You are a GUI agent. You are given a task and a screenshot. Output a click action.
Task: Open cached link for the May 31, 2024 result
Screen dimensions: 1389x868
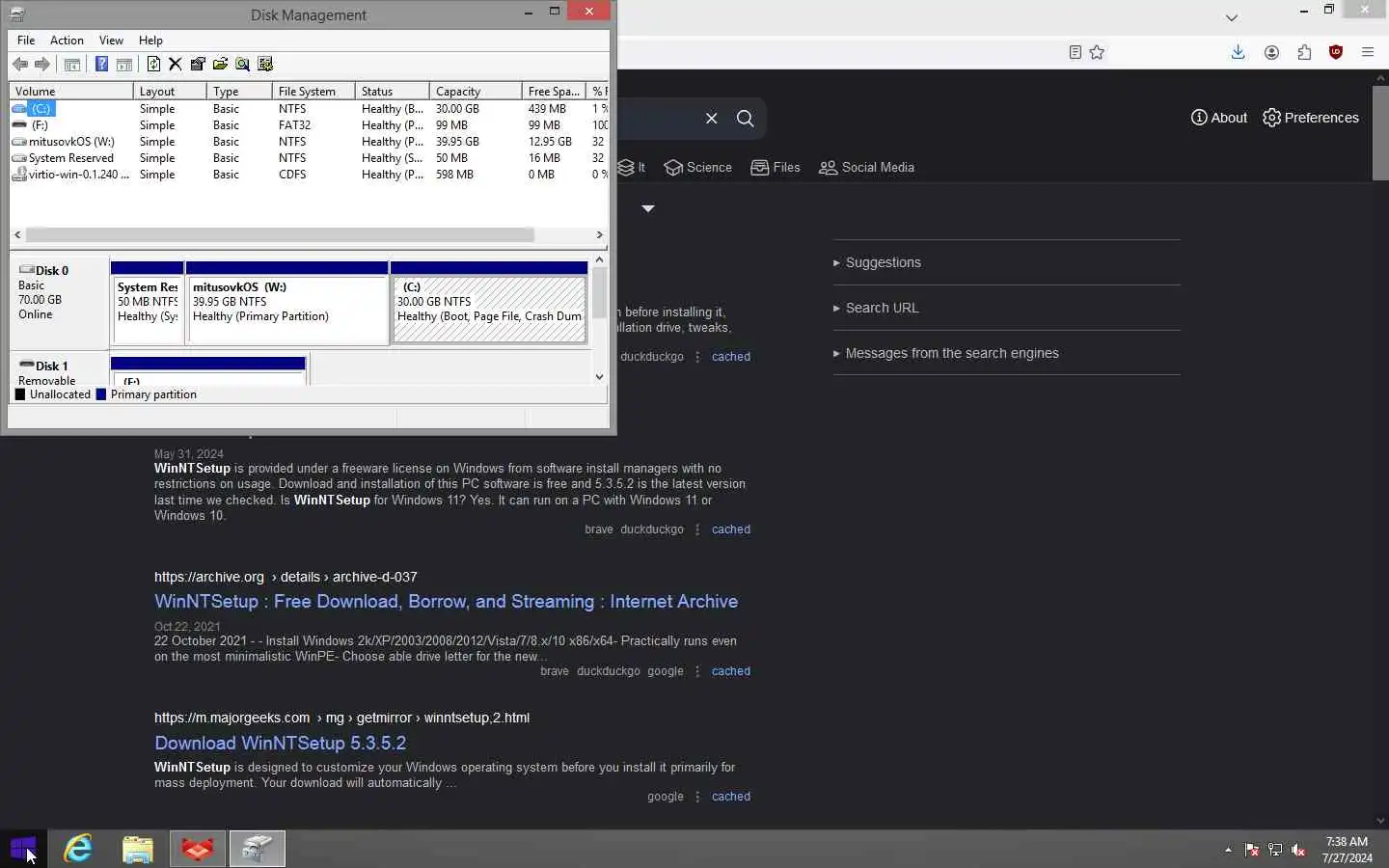(x=730, y=529)
